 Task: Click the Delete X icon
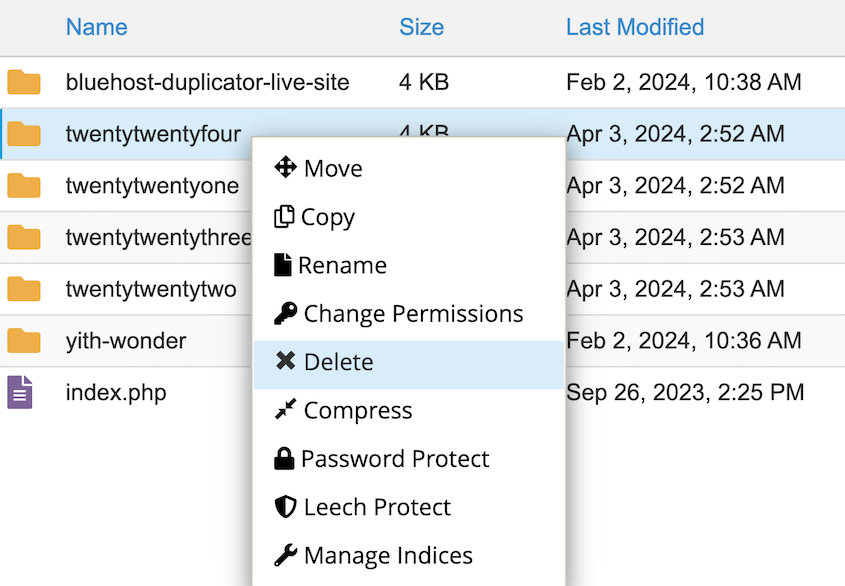point(285,361)
